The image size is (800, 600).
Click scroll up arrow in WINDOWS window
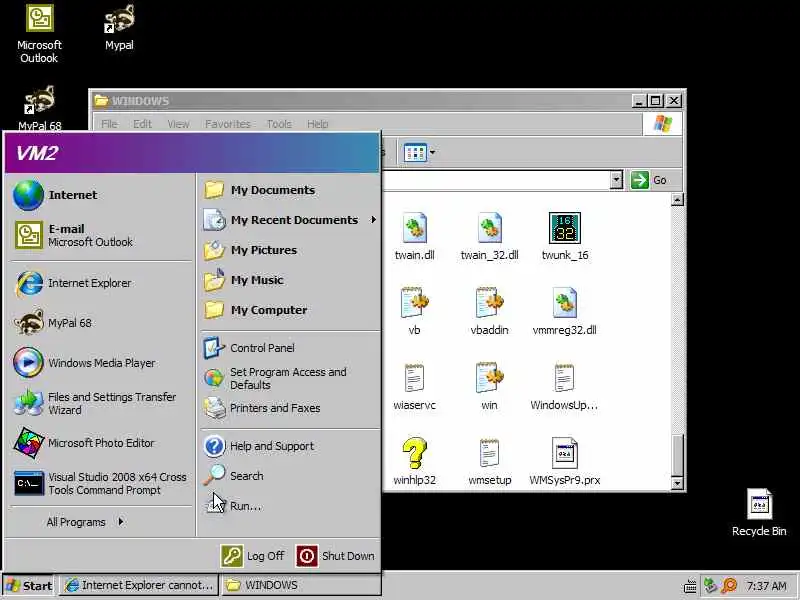[677, 199]
